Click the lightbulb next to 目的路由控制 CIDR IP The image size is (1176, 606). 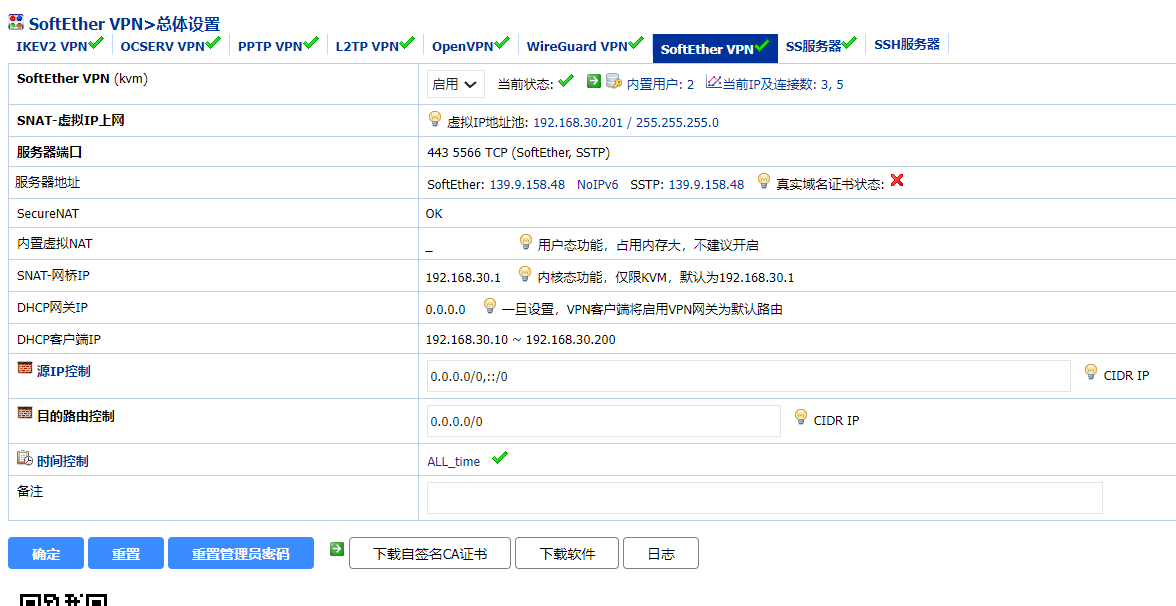(801, 416)
